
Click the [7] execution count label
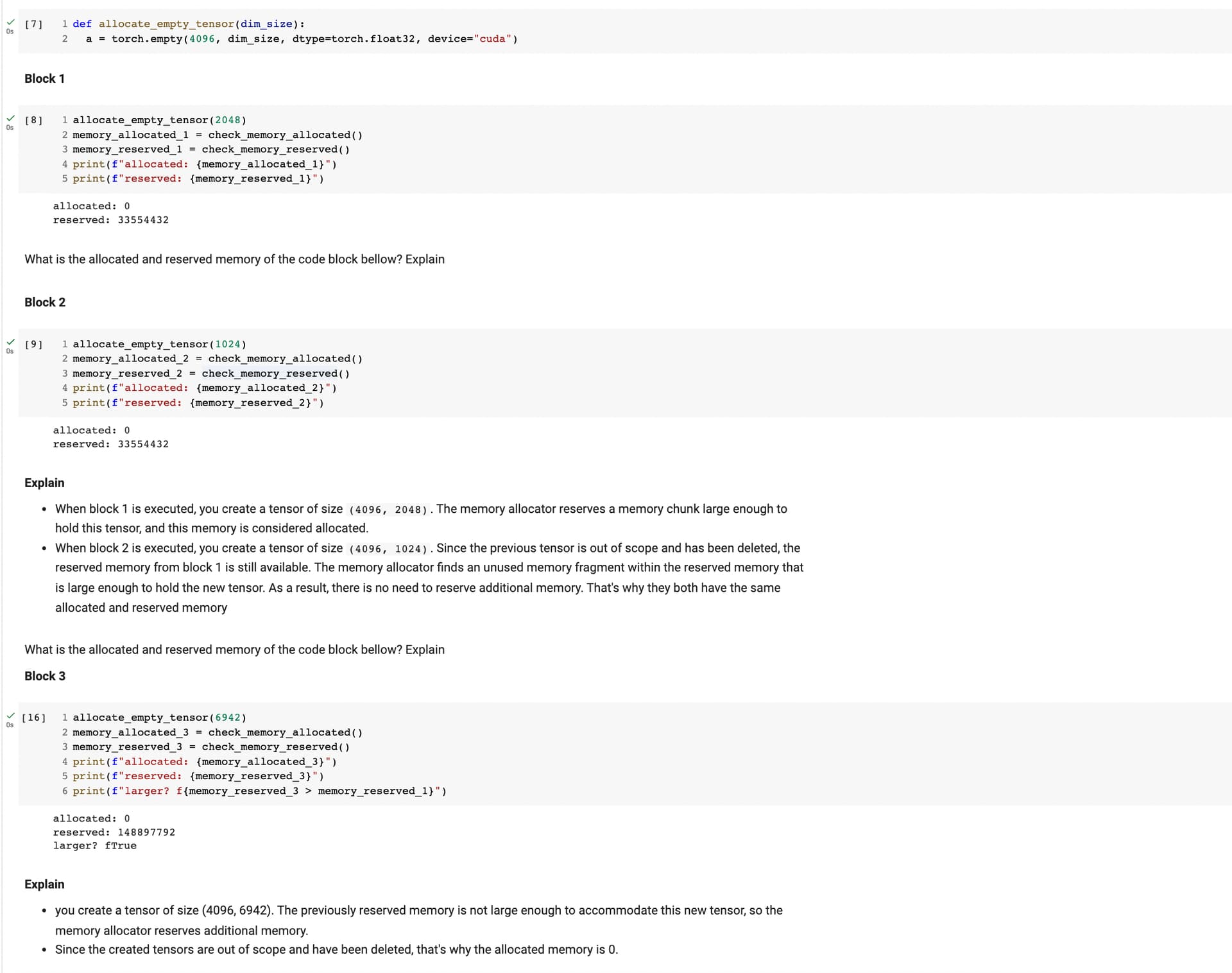coord(33,24)
